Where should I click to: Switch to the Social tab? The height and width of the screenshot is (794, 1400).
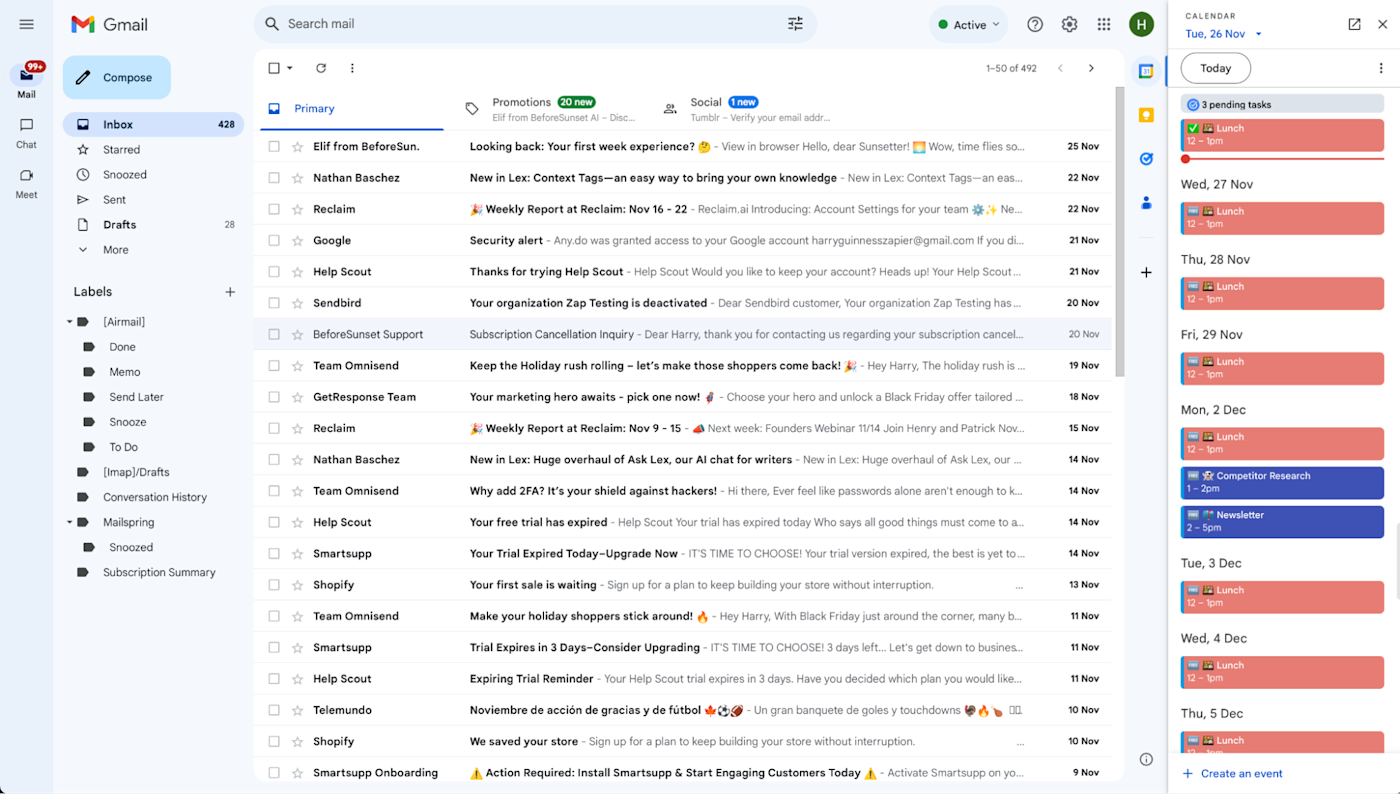pyautogui.click(x=746, y=108)
